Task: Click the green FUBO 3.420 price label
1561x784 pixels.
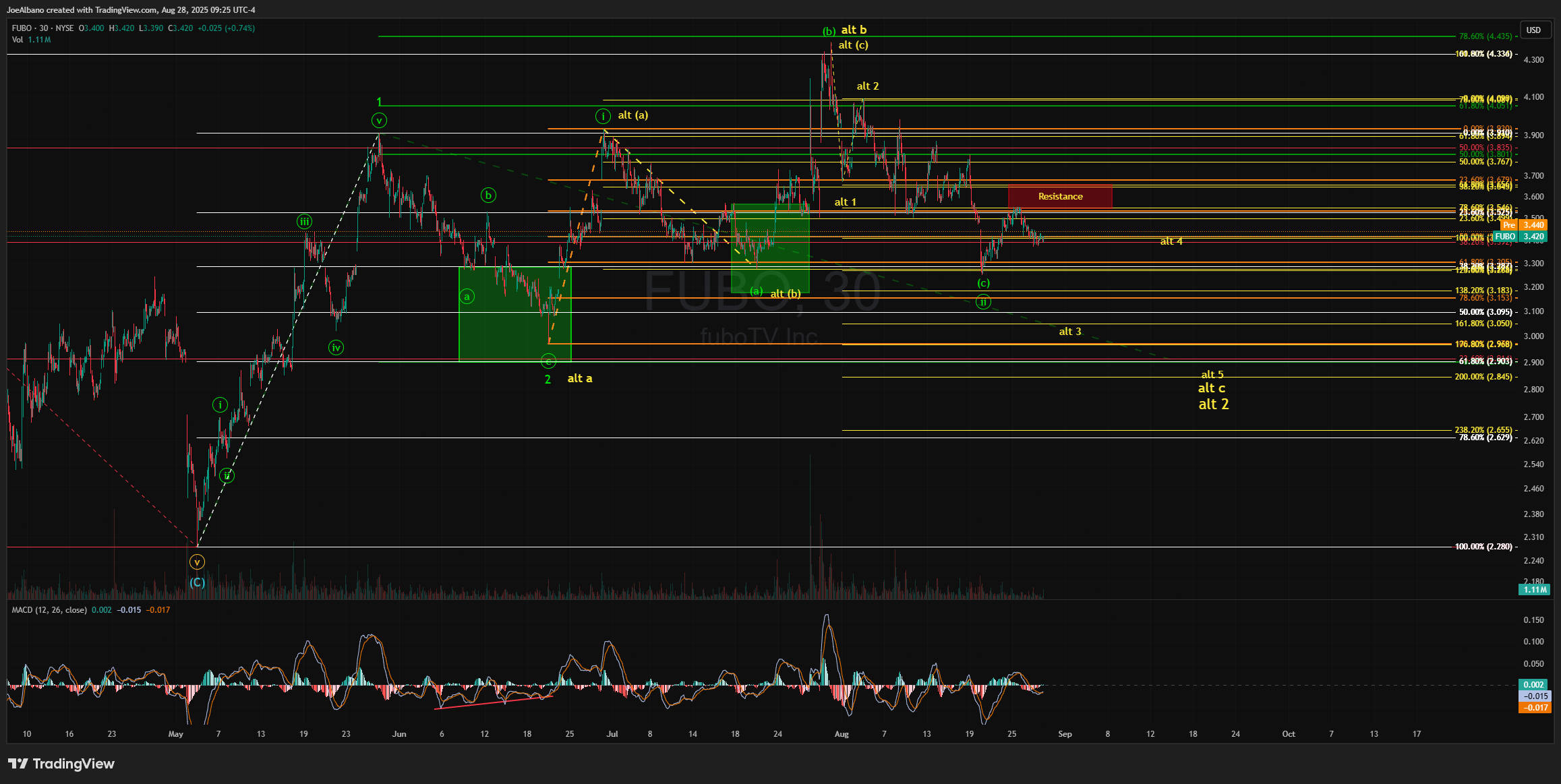Action: click(1520, 237)
